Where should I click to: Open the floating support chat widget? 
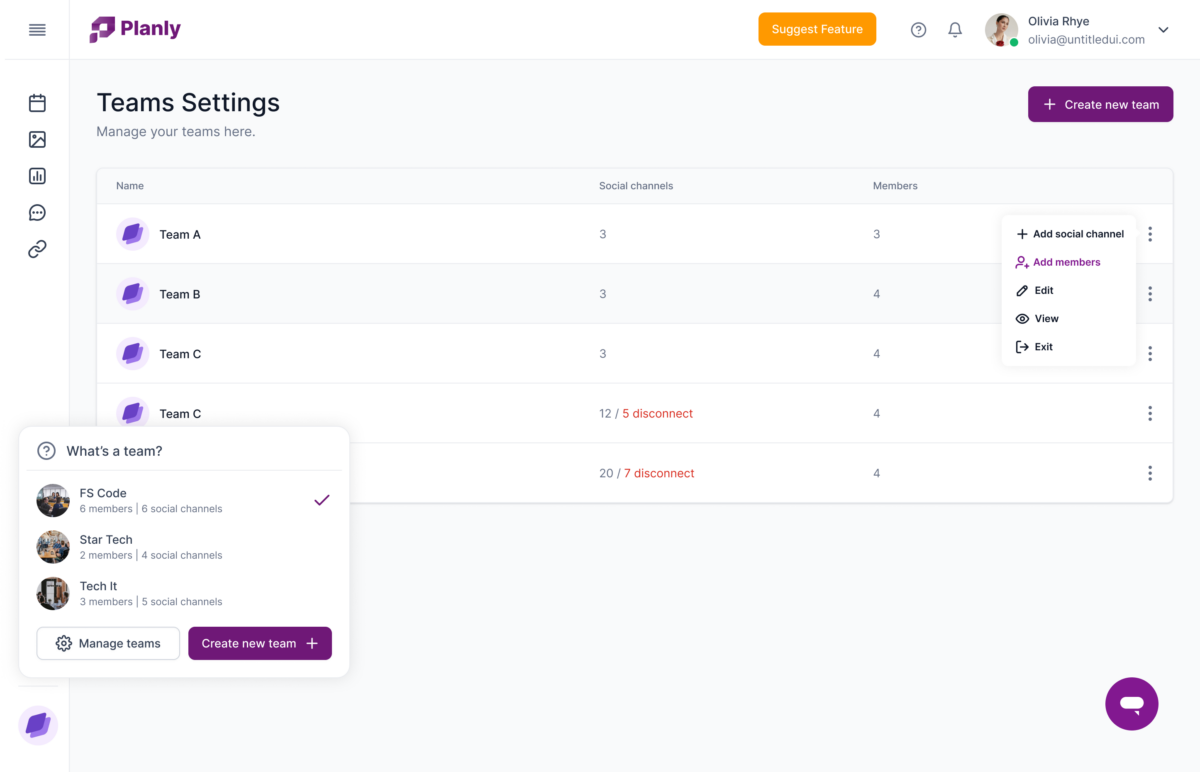point(1131,704)
